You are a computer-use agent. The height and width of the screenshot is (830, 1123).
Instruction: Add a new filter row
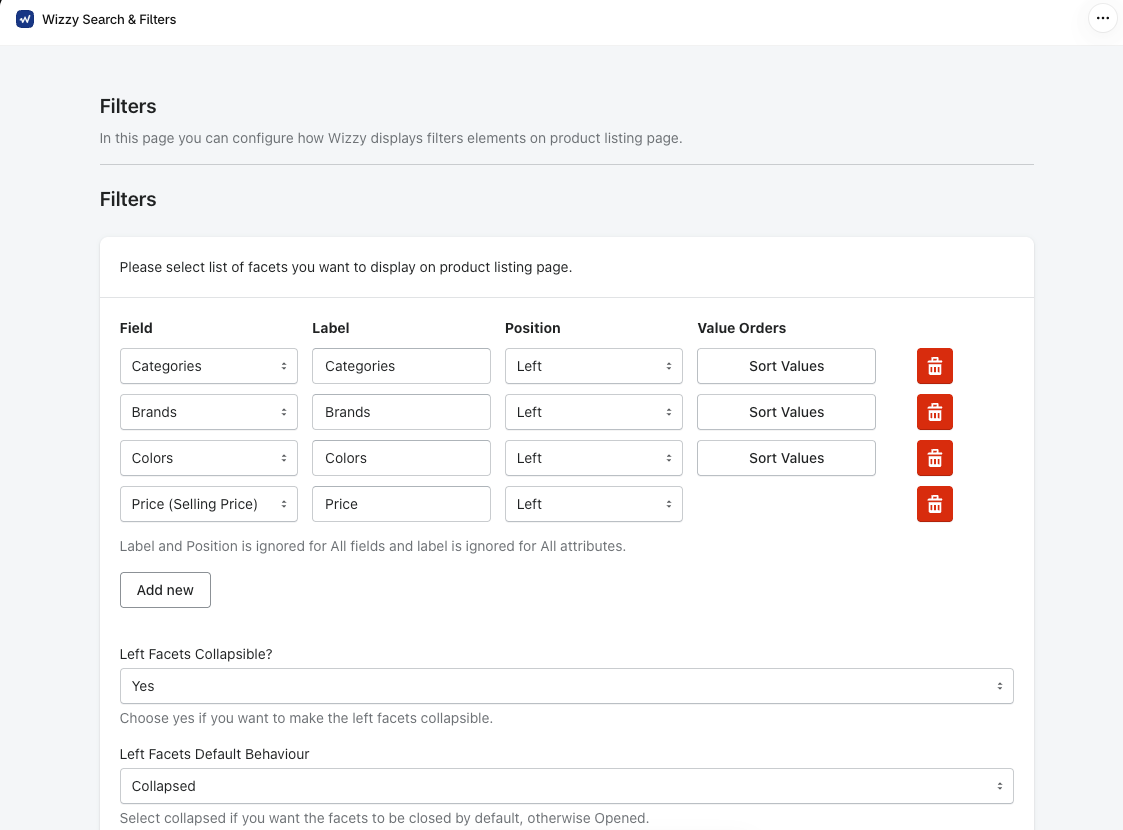pos(165,590)
